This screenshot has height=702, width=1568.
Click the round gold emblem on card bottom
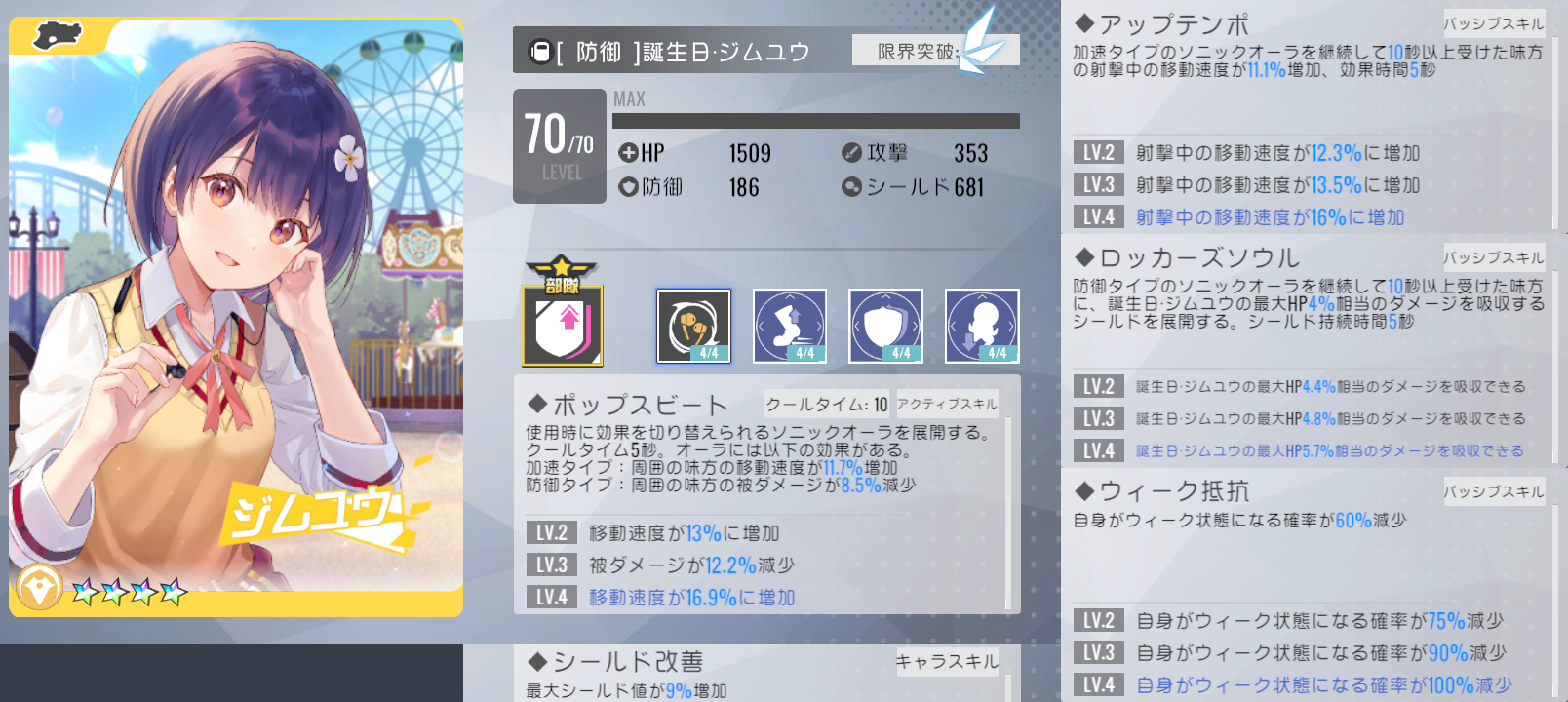click(x=40, y=589)
